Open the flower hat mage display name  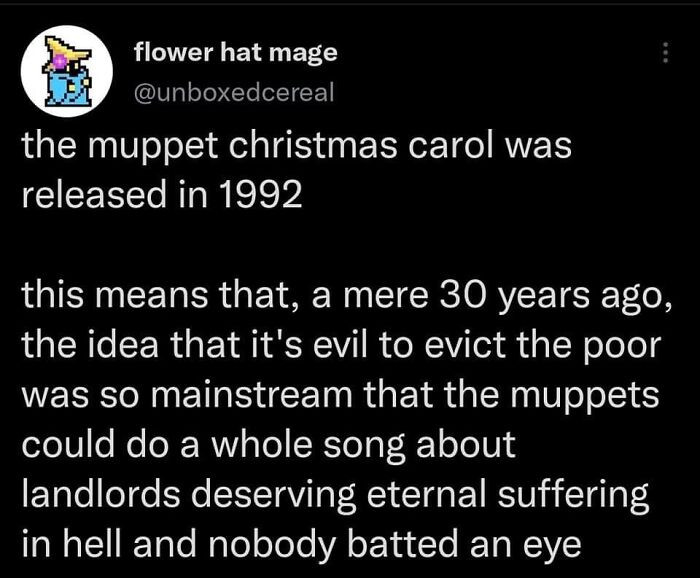pos(235,53)
